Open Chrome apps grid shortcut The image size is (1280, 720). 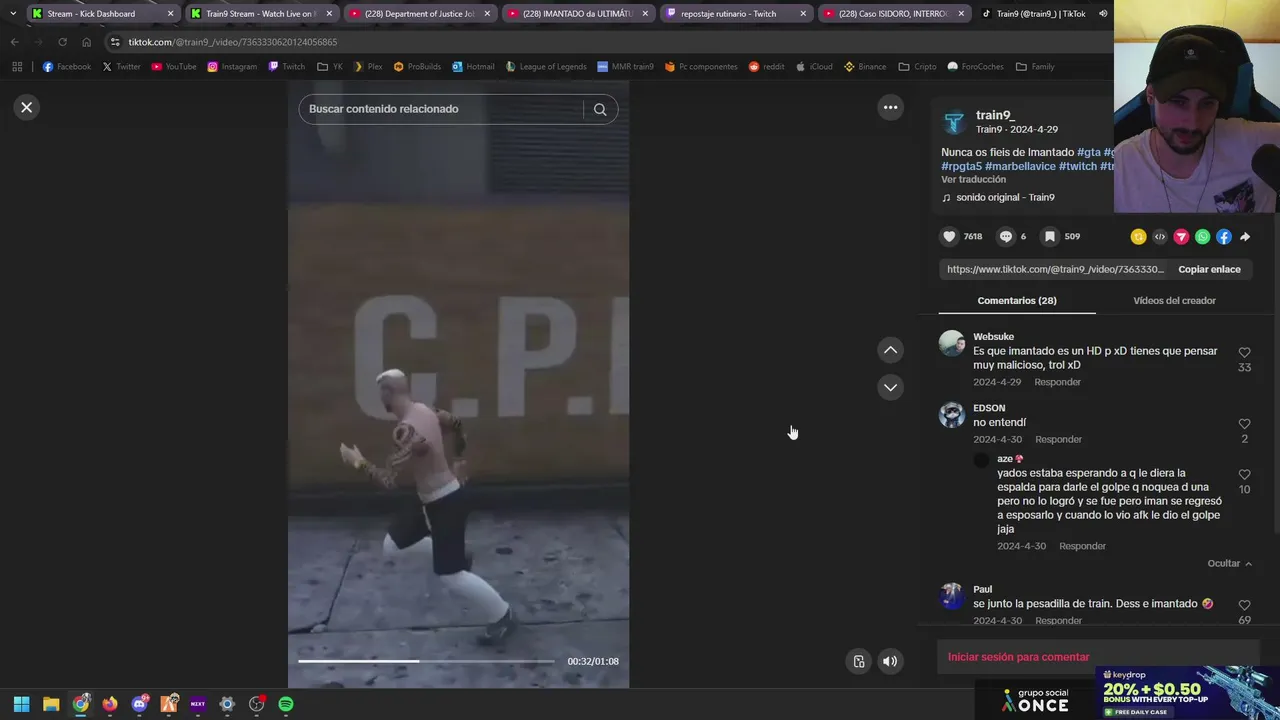(x=17, y=67)
